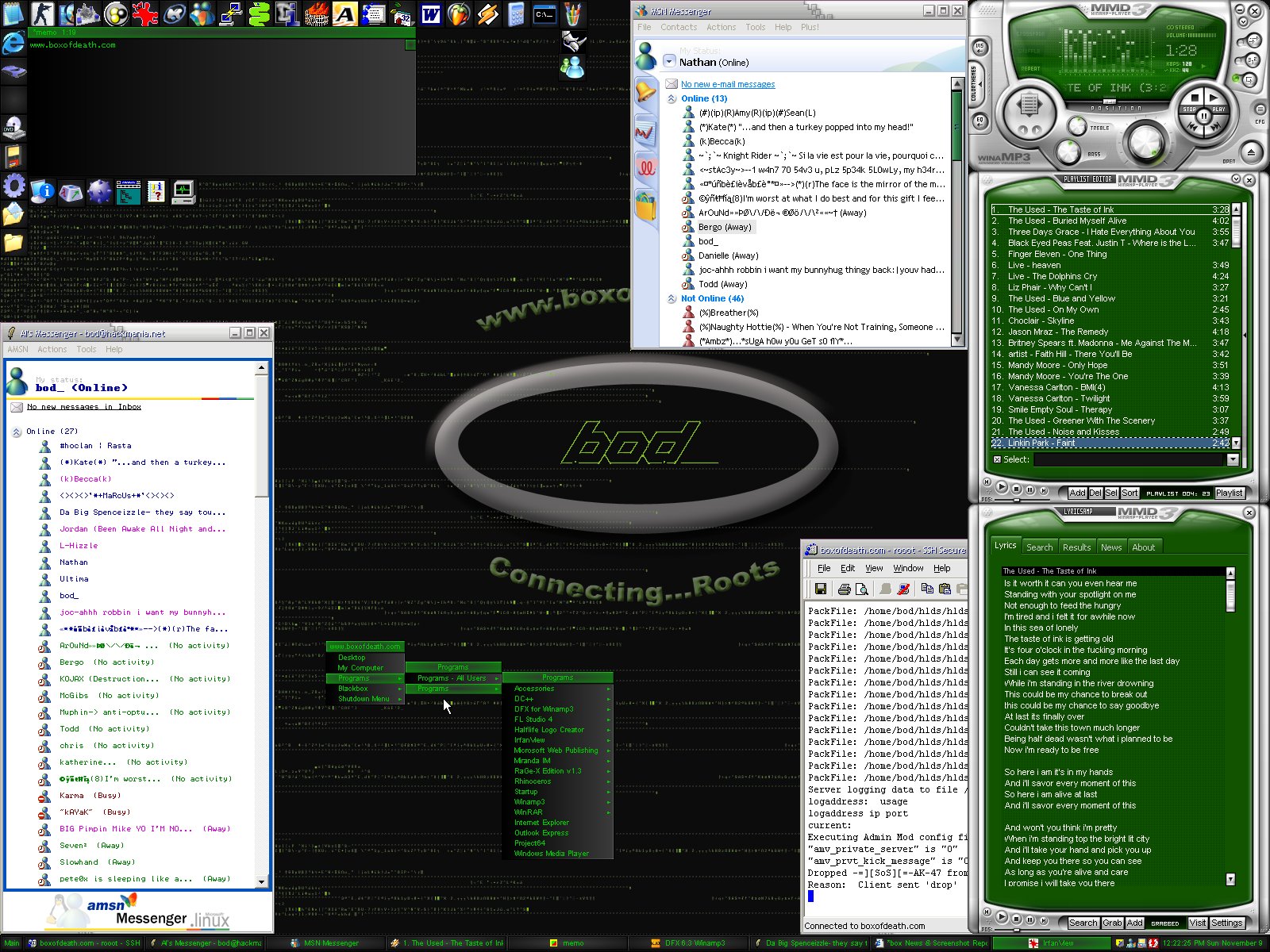Launch Winamp lightning bolt shortcut
Image resolution: width=1270 pixels, height=952 pixels.
click(487, 14)
